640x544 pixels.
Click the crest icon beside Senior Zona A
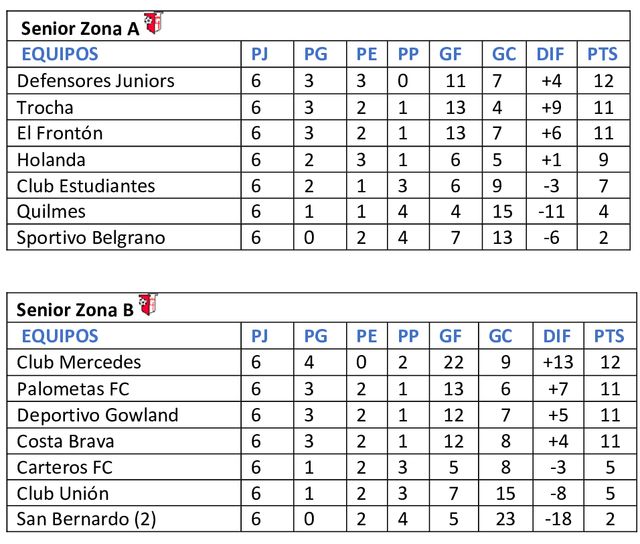point(153,24)
